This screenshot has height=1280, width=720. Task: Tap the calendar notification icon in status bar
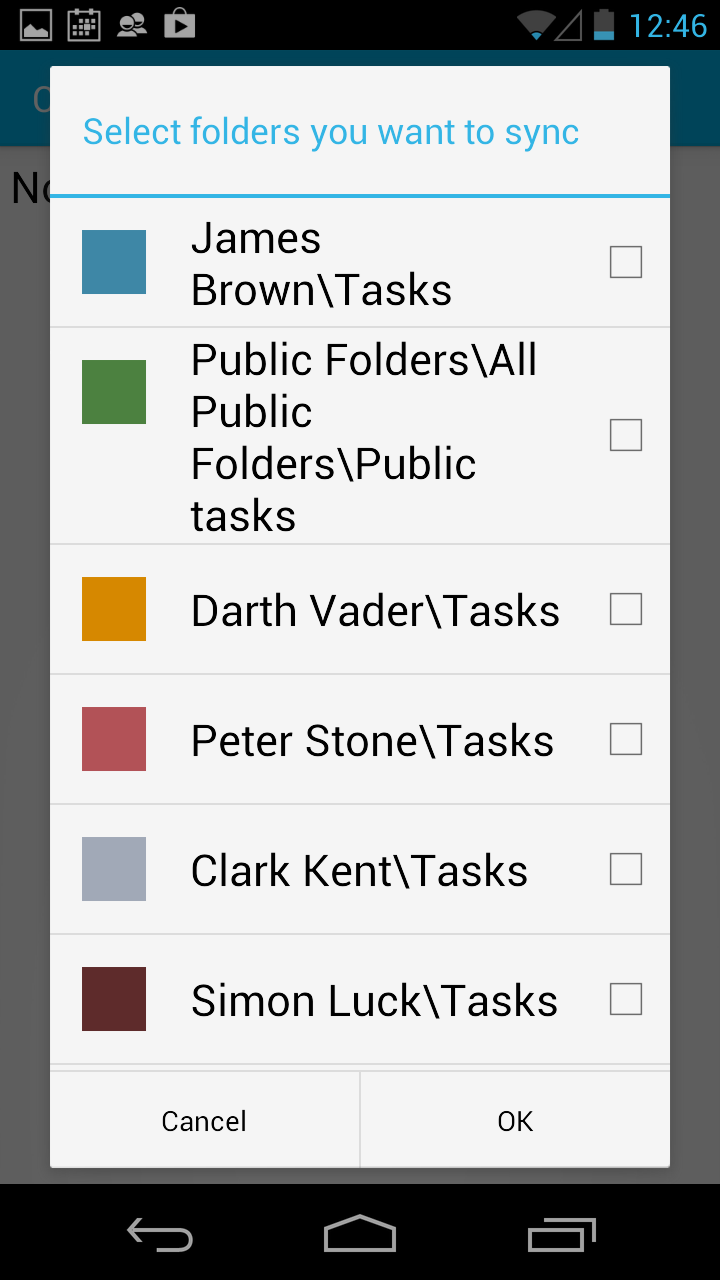tap(84, 24)
